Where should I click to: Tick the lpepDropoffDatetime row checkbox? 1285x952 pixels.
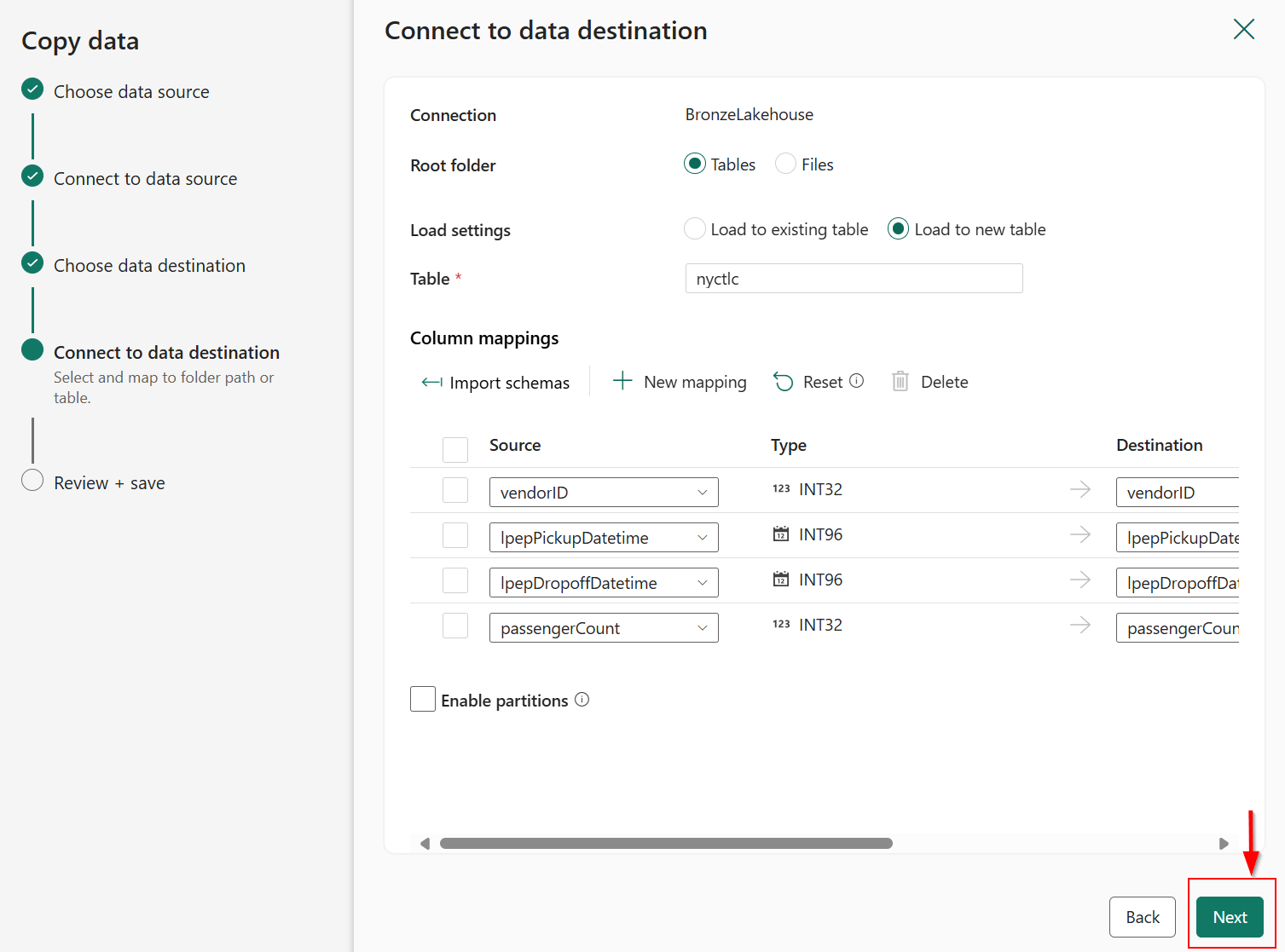point(455,580)
